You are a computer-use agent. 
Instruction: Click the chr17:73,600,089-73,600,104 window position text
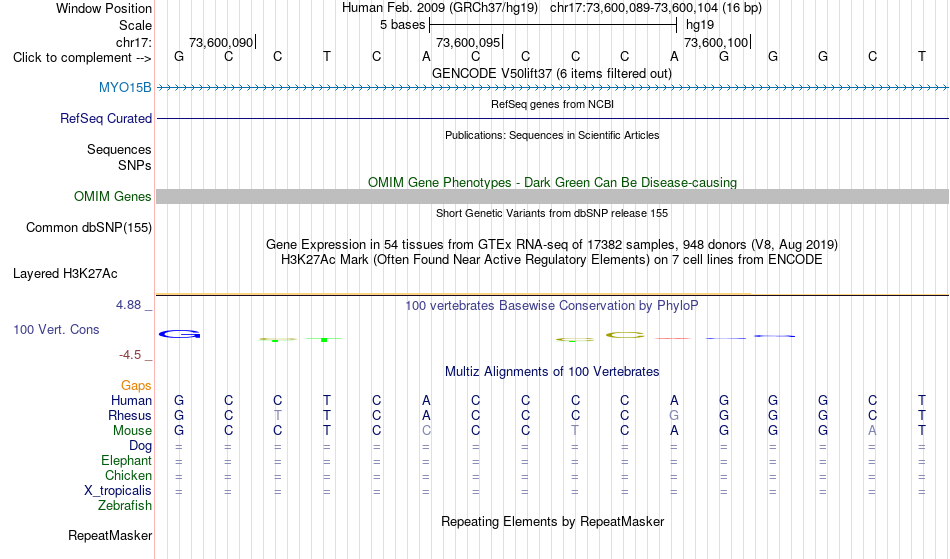point(656,8)
